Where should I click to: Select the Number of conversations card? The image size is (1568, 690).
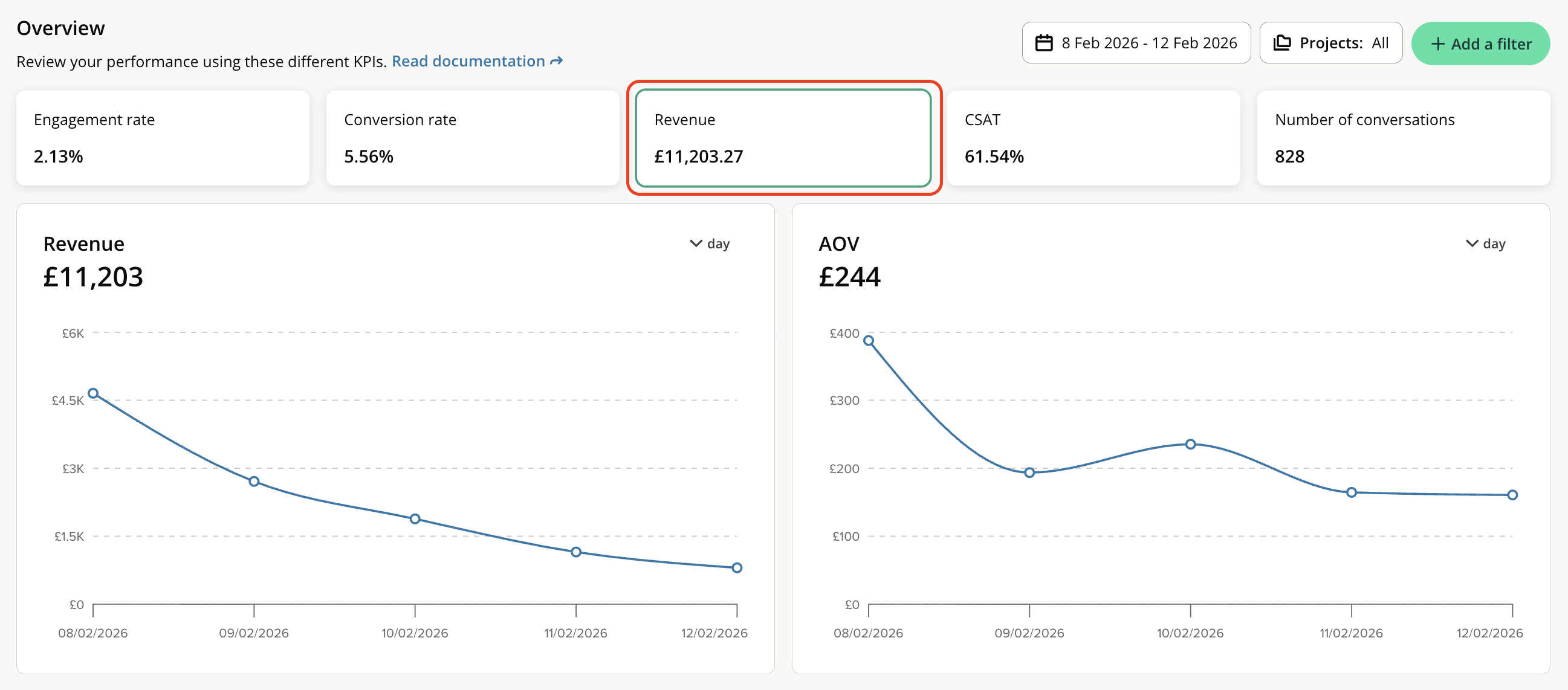(1403, 138)
